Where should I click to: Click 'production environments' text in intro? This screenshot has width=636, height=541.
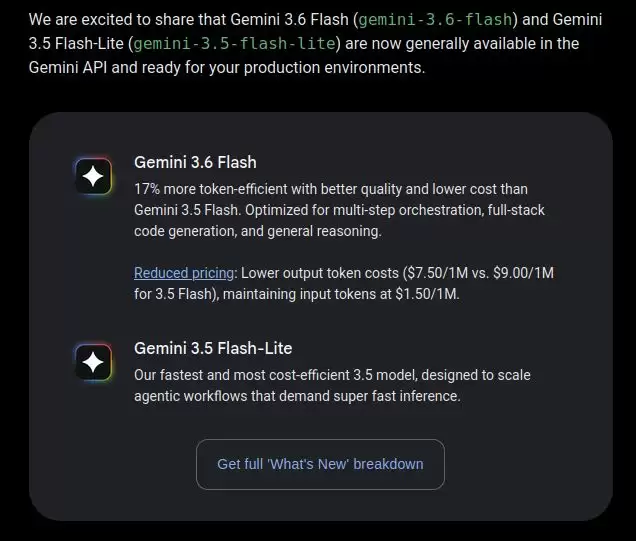click(x=333, y=67)
